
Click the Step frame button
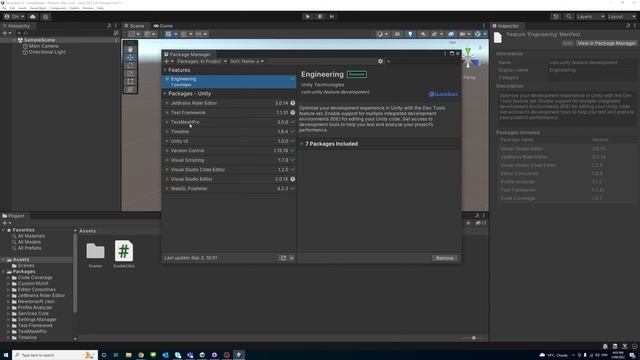pos(332,17)
